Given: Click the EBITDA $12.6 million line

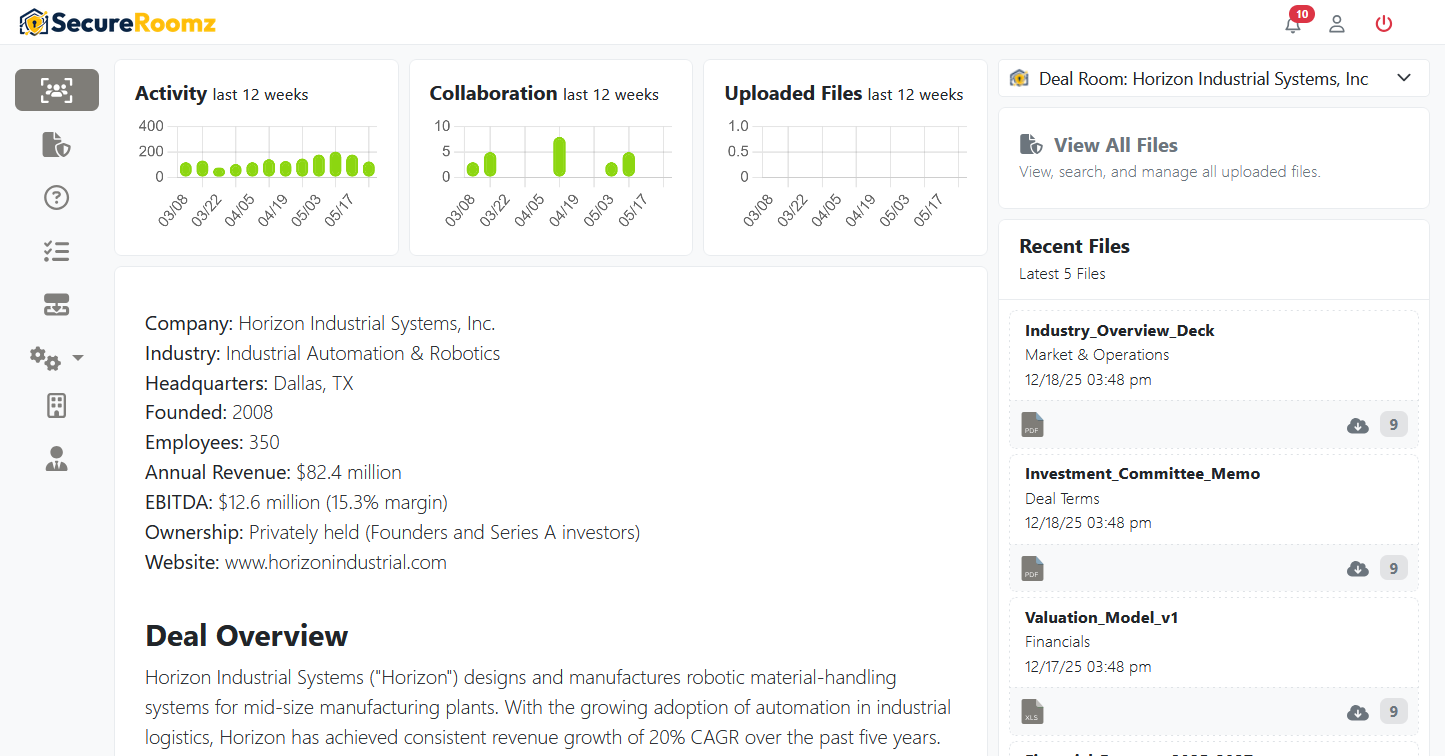Looking at the screenshot, I should tap(296, 502).
